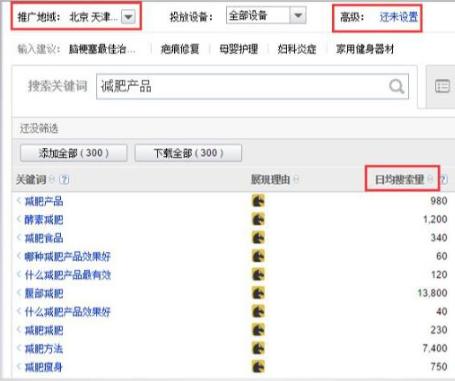Image resolution: width=455 pixels, height=381 pixels.
Task: Click the 下载全部 (300) button
Action: (x=188, y=153)
